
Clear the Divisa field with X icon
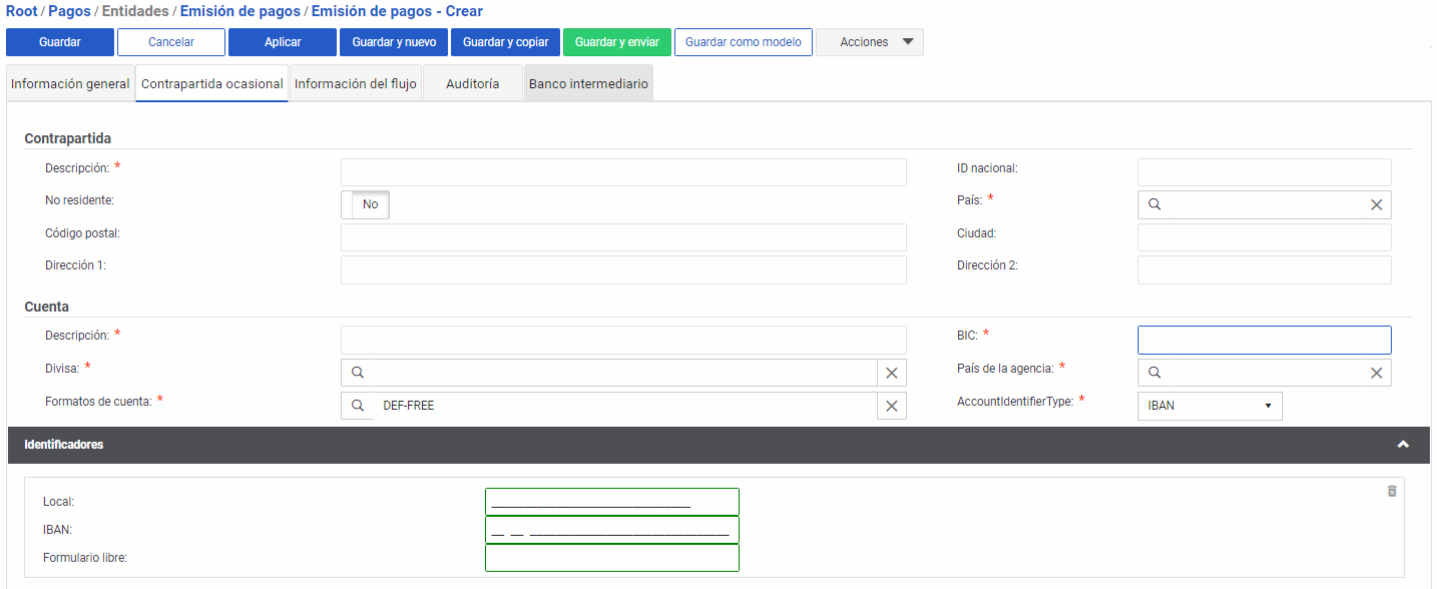coord(891,373)
